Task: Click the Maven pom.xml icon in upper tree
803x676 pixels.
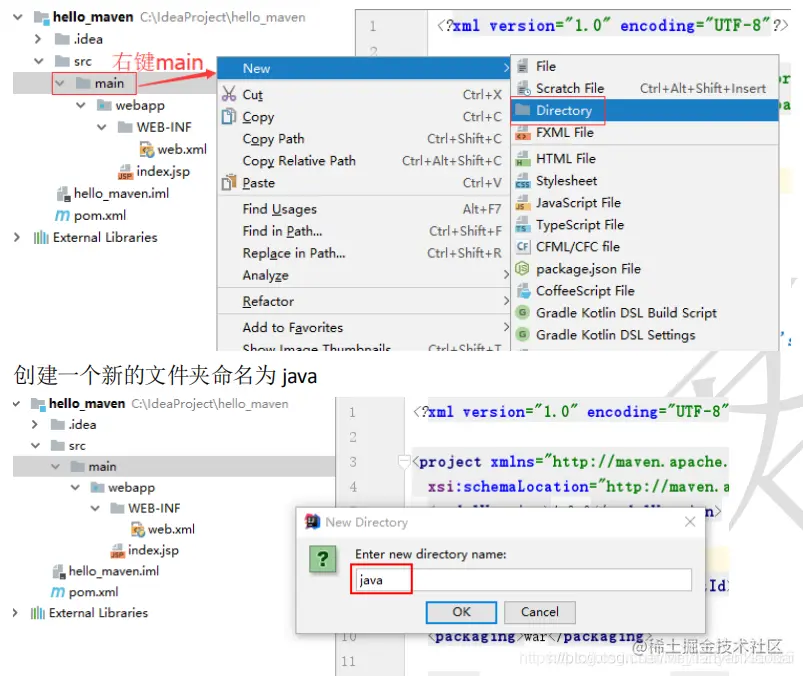Action: [x=62, y=216]
